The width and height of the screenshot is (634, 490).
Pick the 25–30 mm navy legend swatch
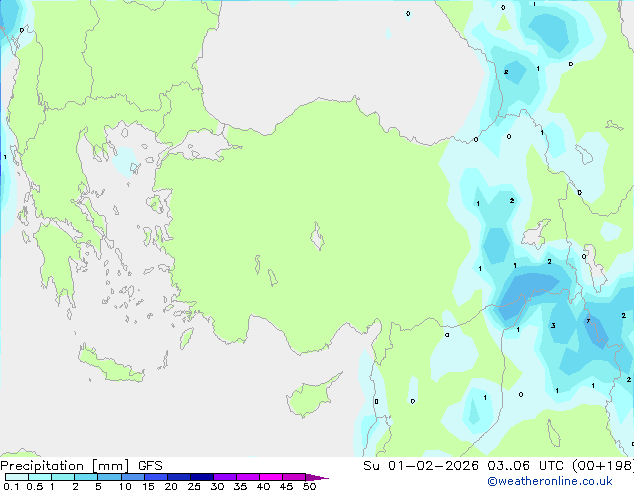[202, 477]
